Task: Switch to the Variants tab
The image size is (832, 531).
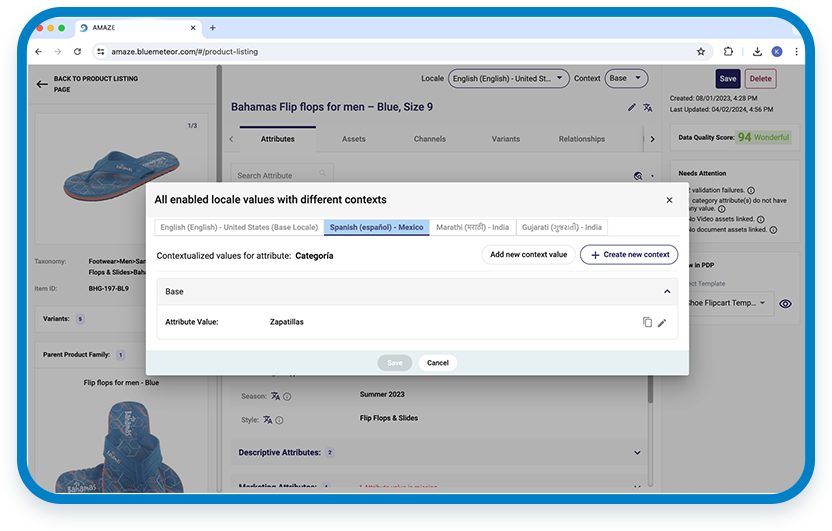Action: pyautogui.click(x=505, y=139)
